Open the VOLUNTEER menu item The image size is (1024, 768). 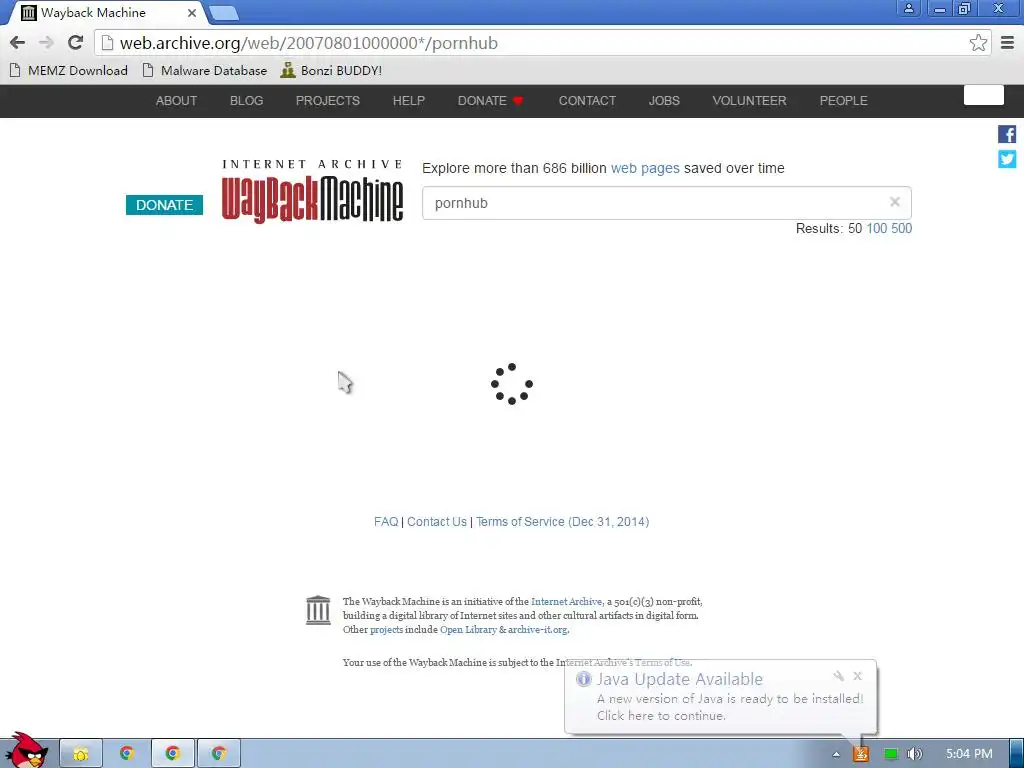pos(749,101)
